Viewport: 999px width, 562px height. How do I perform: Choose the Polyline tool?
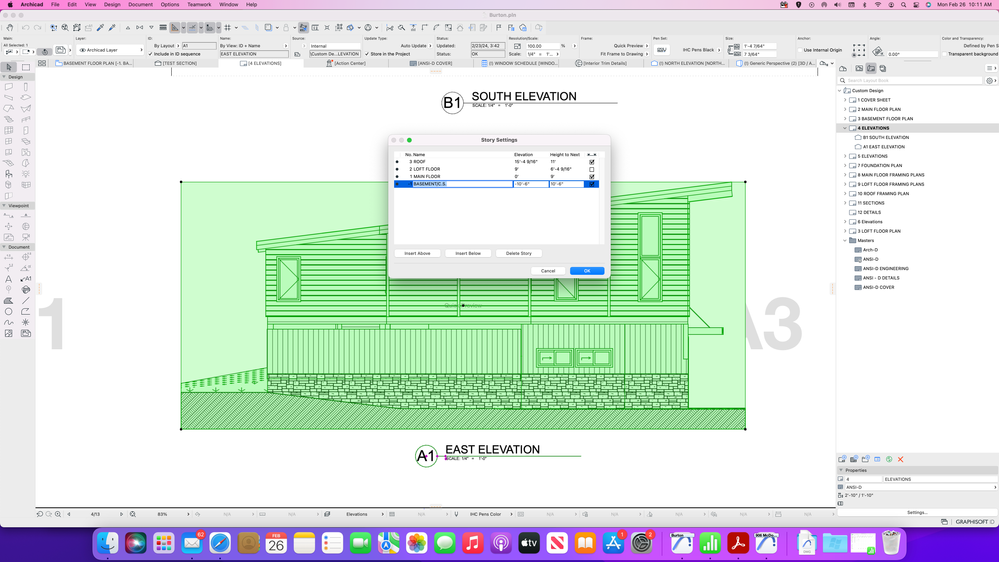tap(25, 312)
